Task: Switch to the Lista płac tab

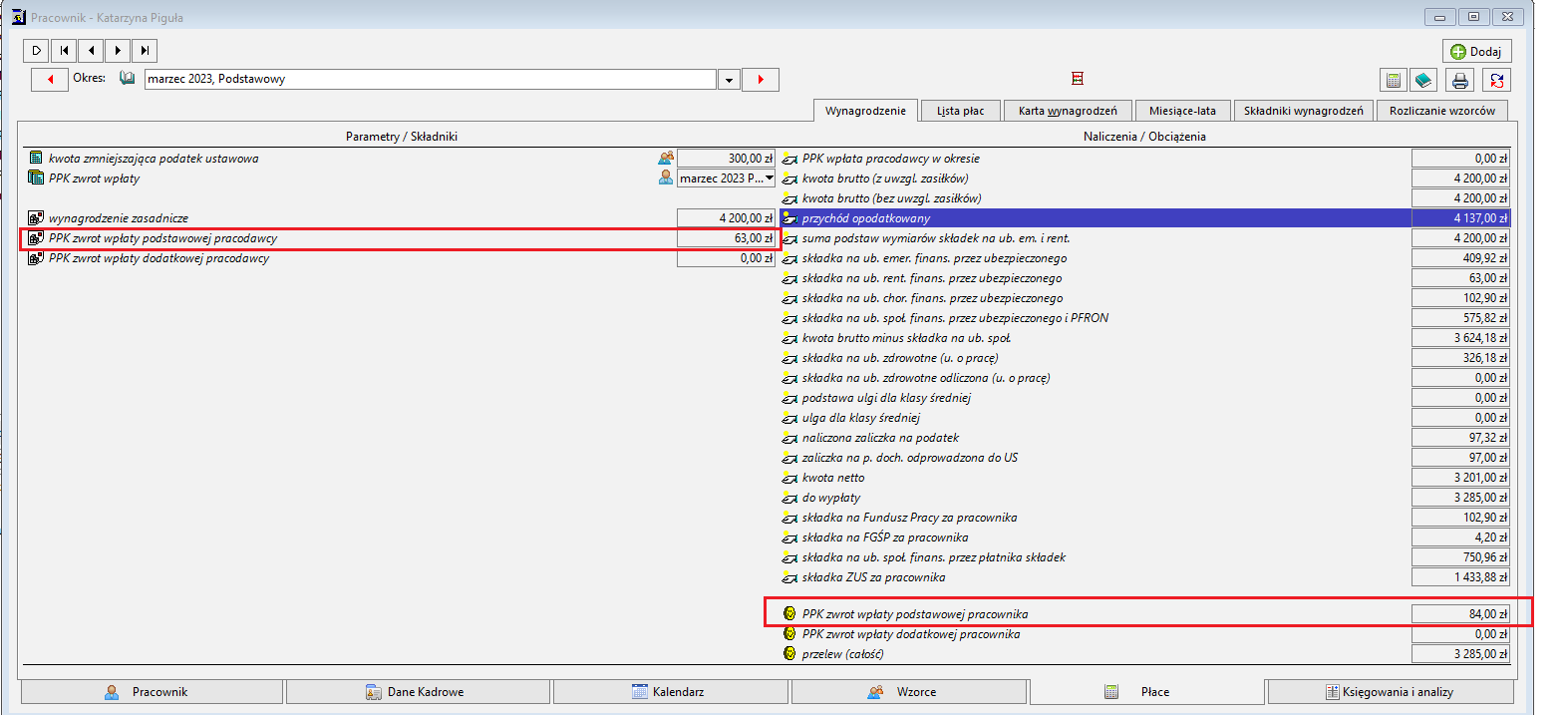Action: 960,111
